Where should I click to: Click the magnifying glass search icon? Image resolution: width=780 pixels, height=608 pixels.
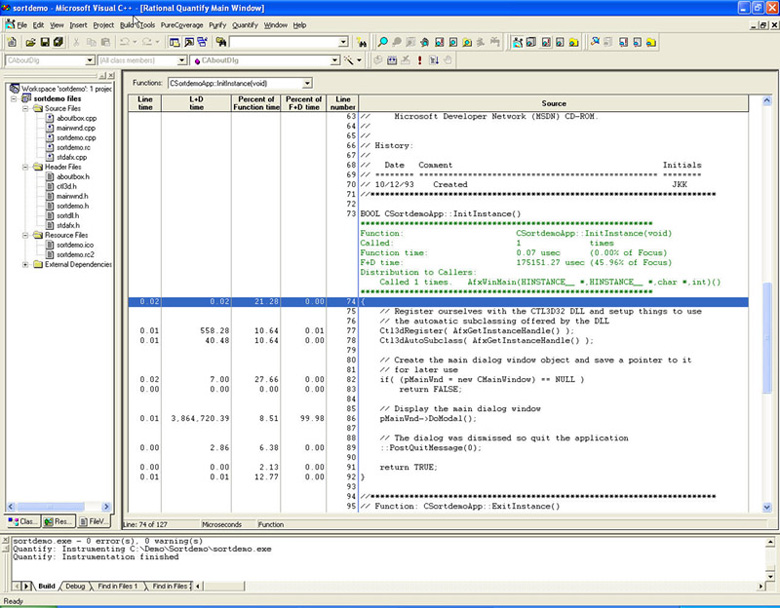pyautogui.click(x=382, y=42)
